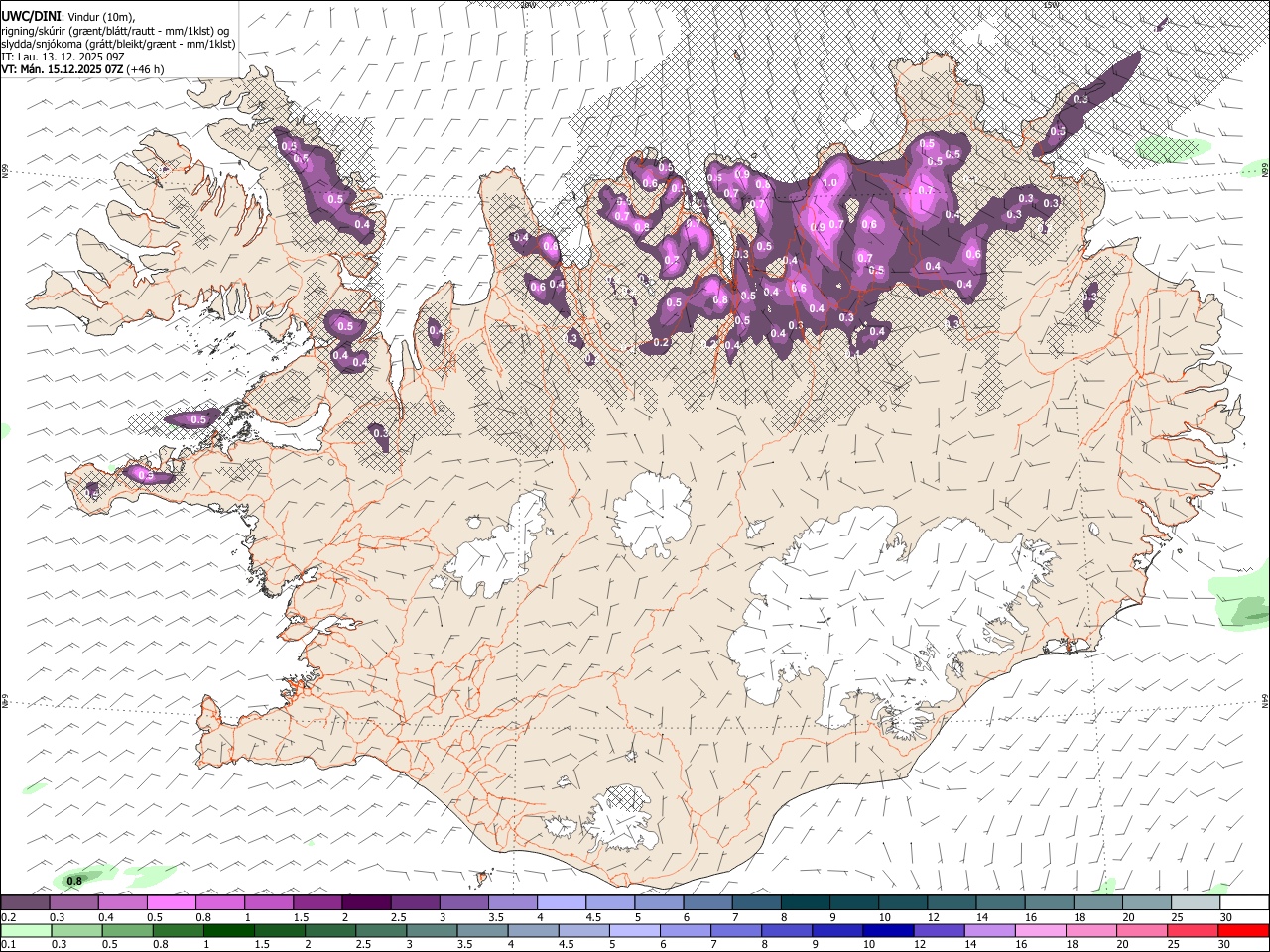This screenshot has height=952, width=1270.
Task: Click the '1.0' snowfall value on the map
Action: tap(830, 183)
